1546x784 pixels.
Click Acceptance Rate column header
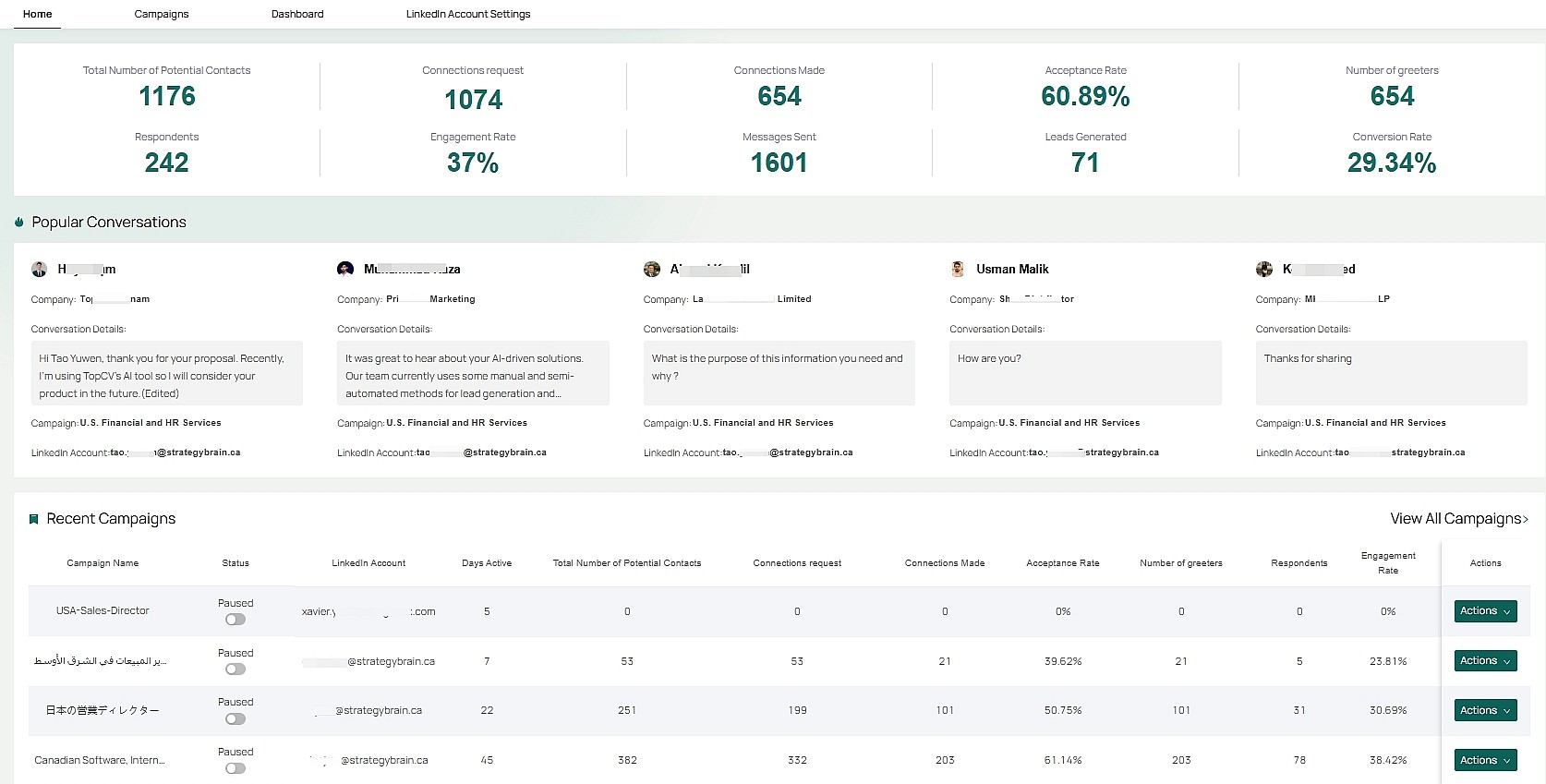(1063, 563)
